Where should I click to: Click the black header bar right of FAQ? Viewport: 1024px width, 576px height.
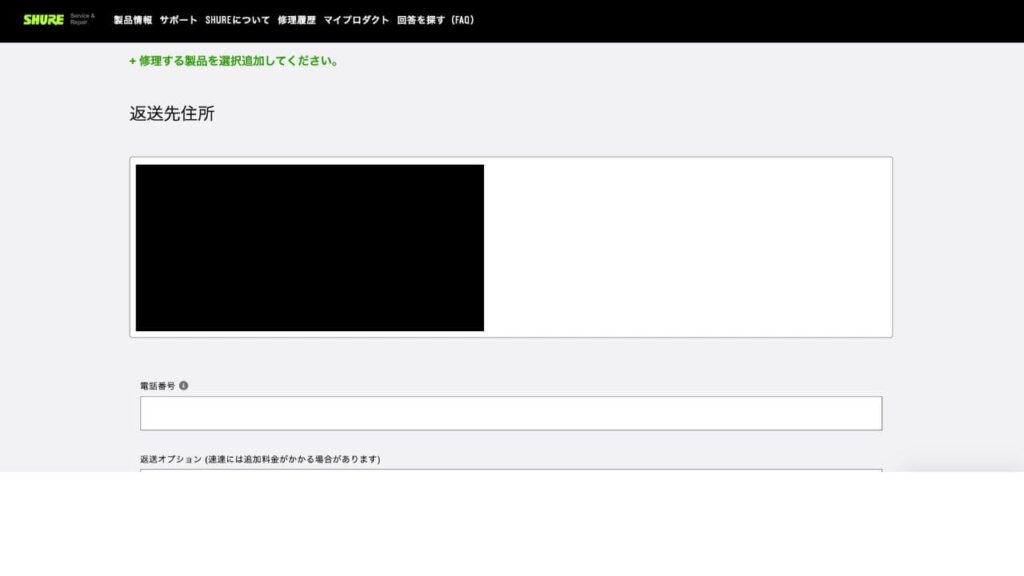pos(750,20)
